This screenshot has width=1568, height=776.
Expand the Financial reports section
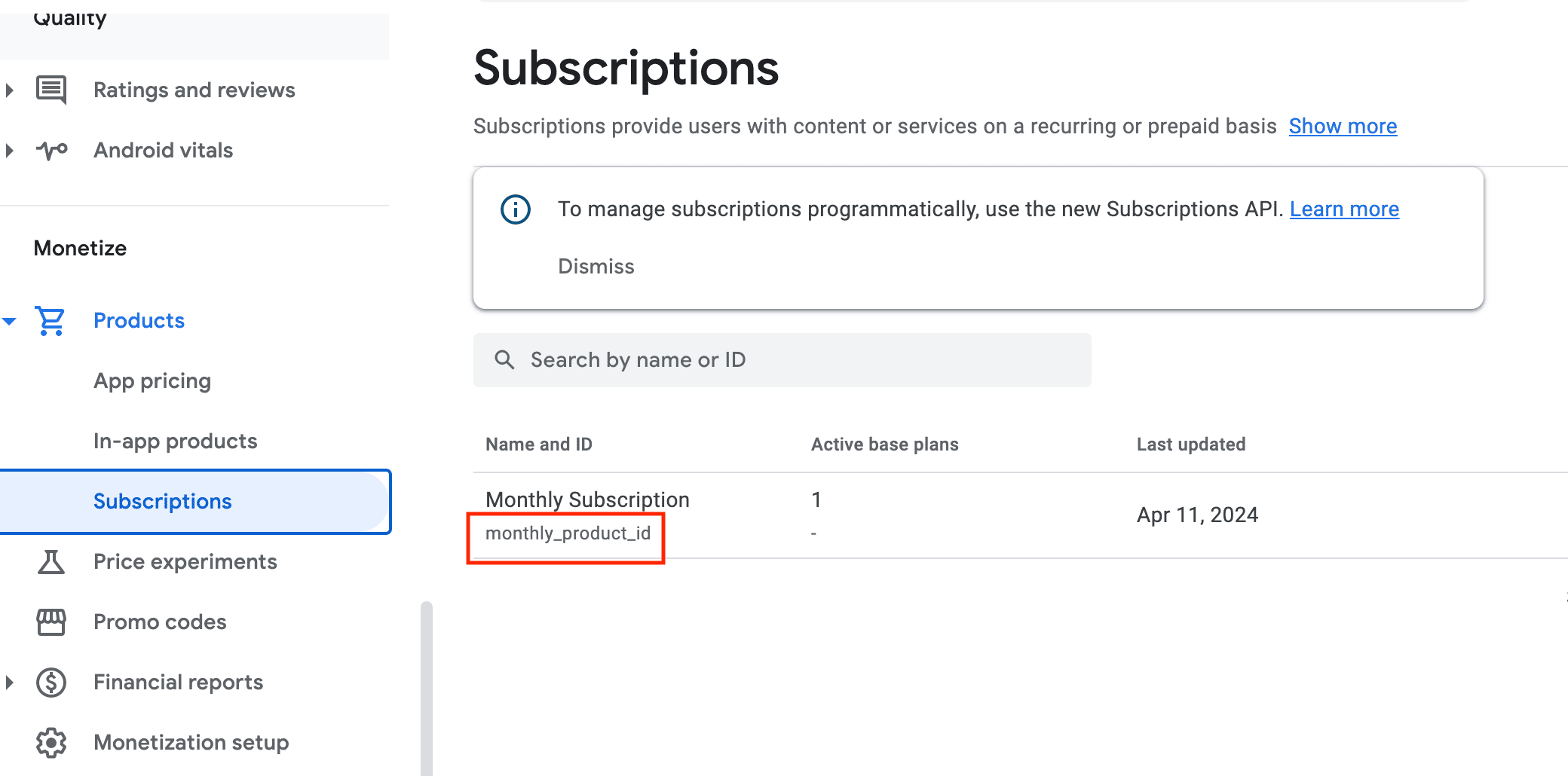(10, 682)
